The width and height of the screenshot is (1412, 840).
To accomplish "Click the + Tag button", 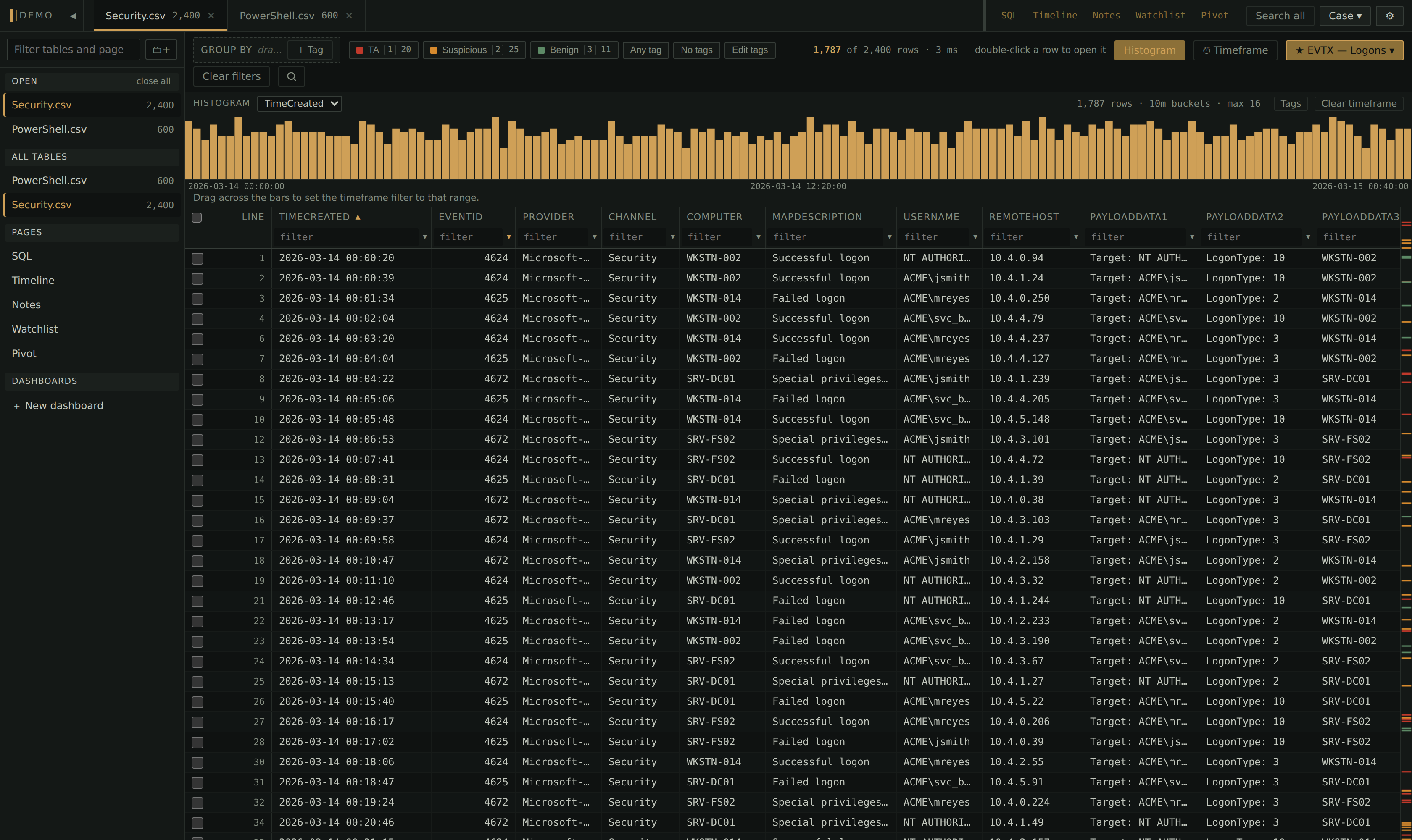I will point(310,50).
